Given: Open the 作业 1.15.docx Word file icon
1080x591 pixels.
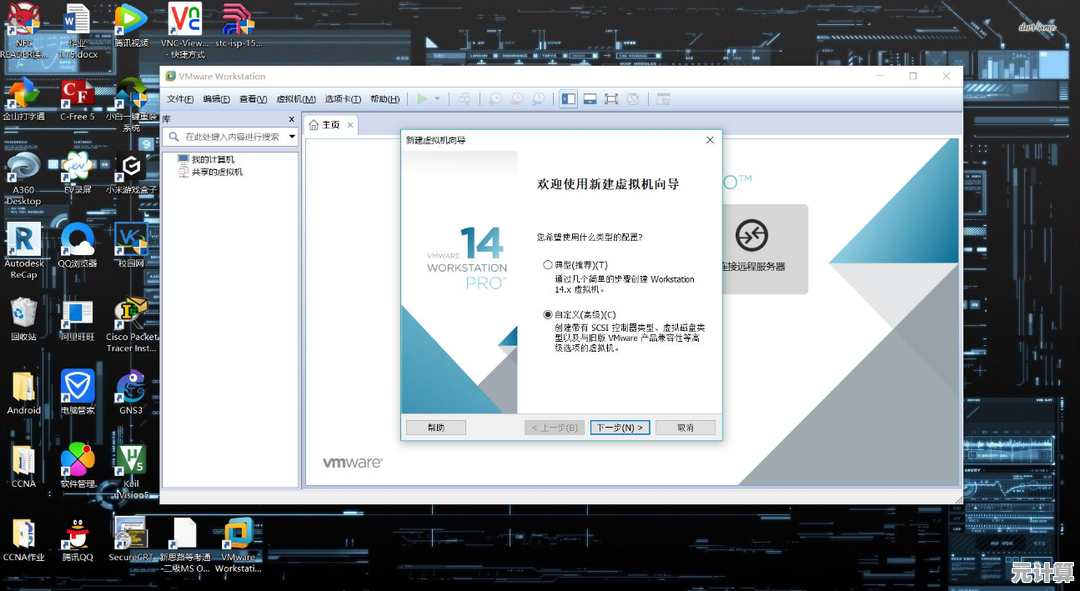Looking at the screenshot, I should click(x=77, y=30).
